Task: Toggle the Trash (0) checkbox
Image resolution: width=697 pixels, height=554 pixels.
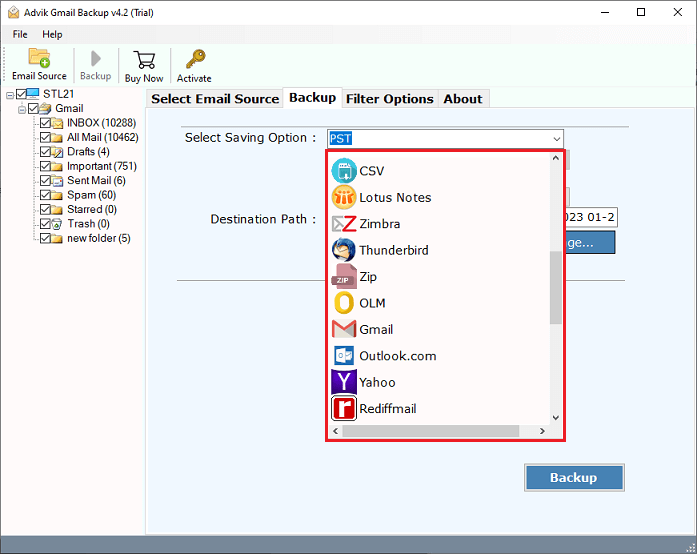Action: tap(45, 224)
